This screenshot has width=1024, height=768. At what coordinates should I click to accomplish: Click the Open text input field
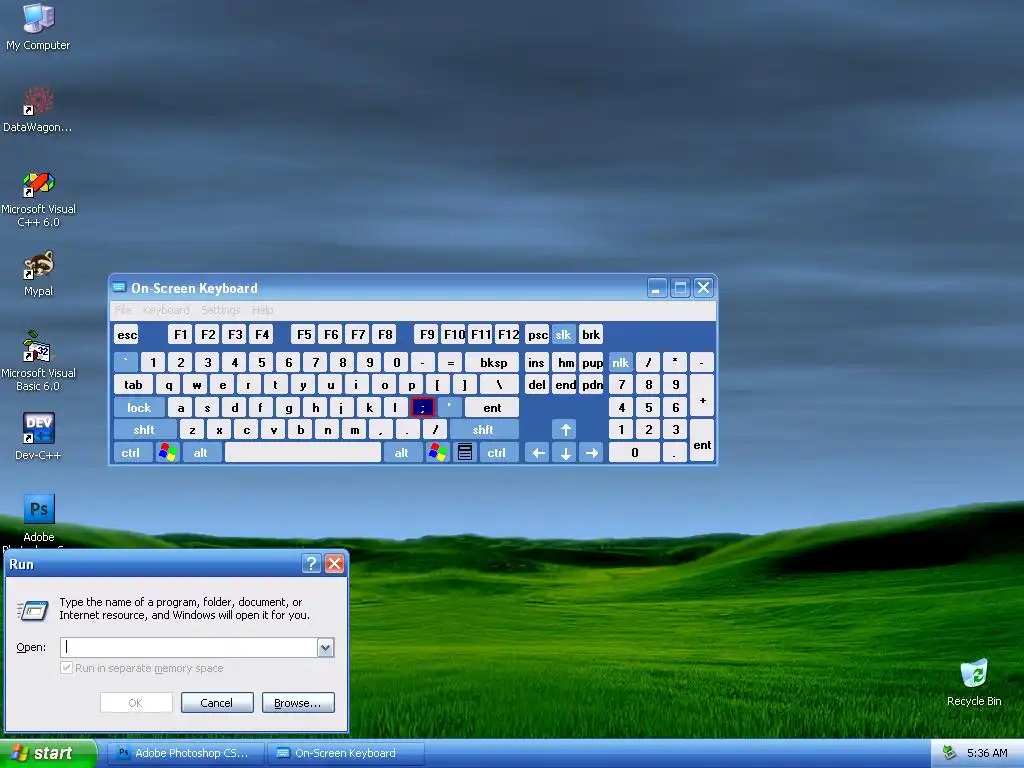tap(189, 647)
